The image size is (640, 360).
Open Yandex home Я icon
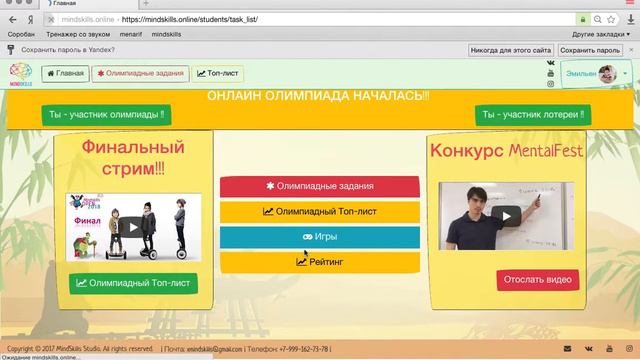(31, 20)
